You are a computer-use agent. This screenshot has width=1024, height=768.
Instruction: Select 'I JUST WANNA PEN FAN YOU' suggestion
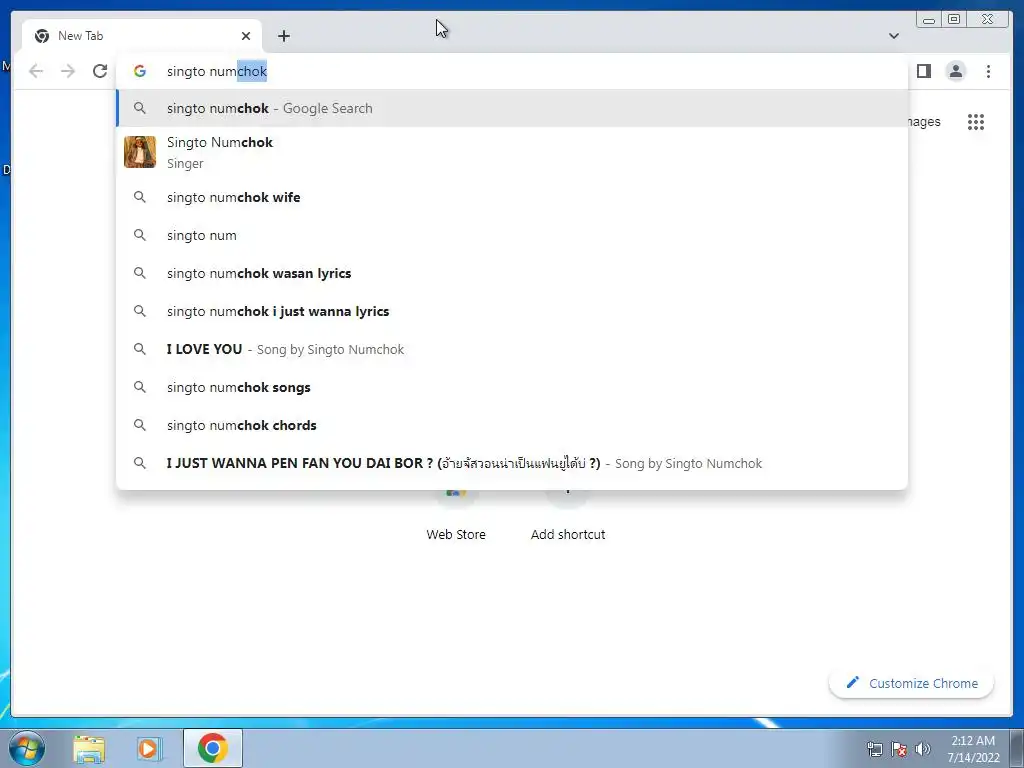(512, 463)
